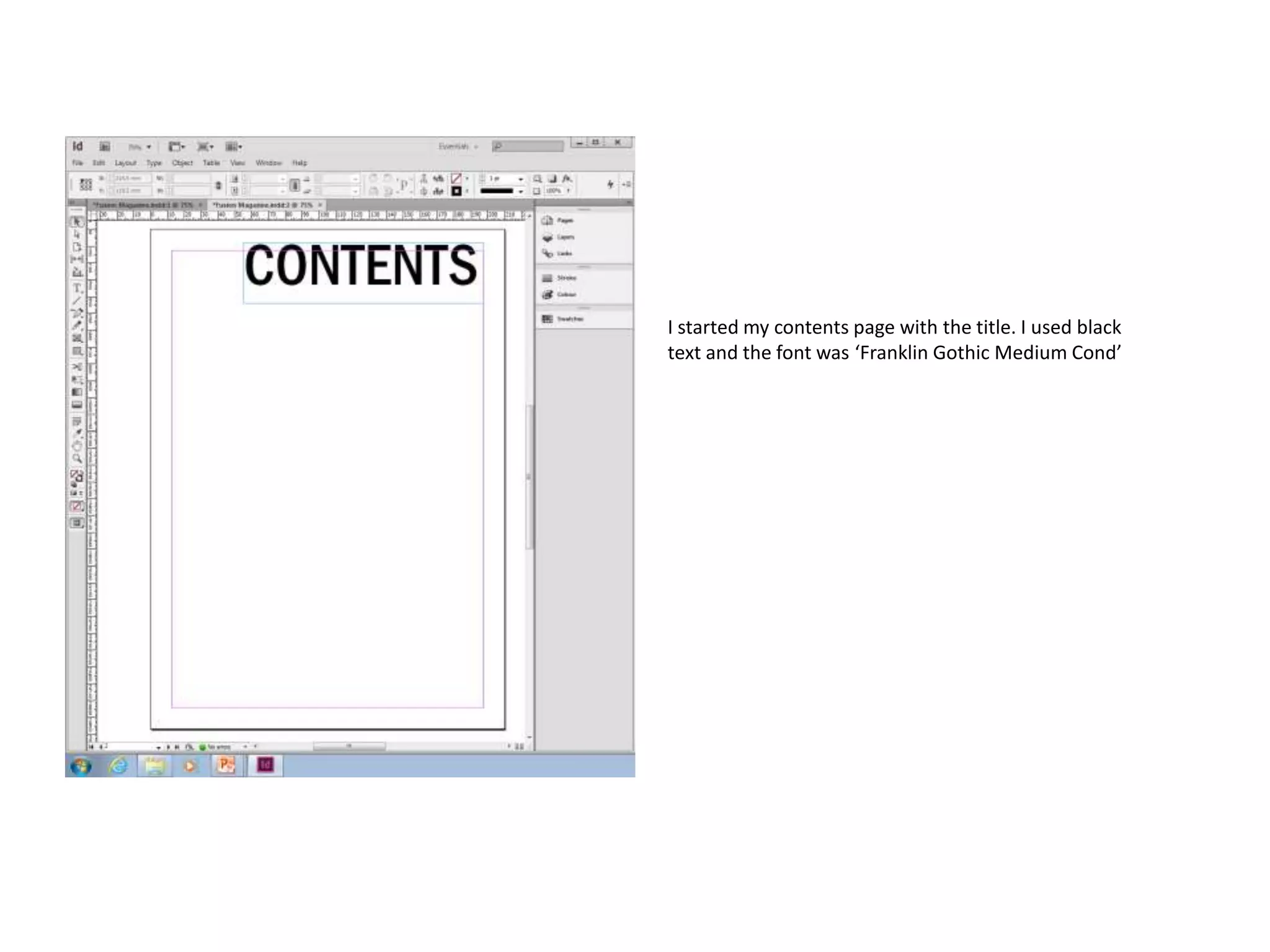This screenshot has height=952, width=1270.
Task: Choose the Zoom magnifier tool
Action: tap(78, 459)
